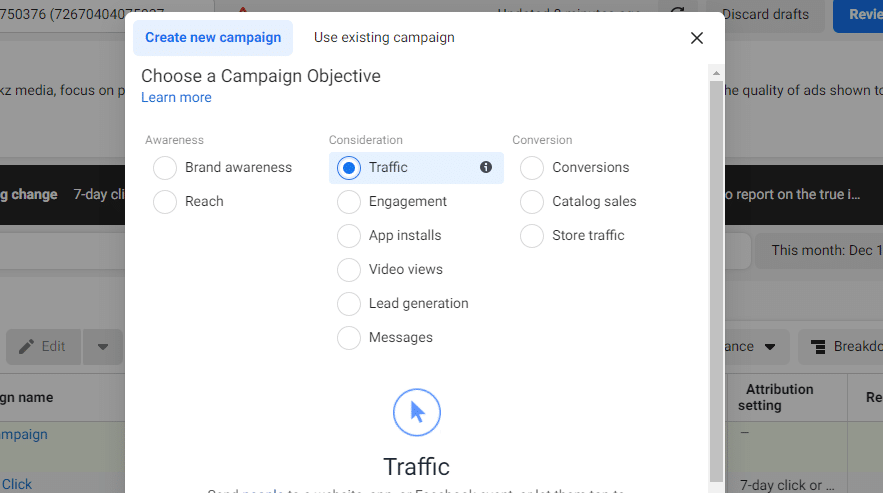This screenshot has width=883, height=493.
Task: Select the Conversions objective
Action: [532, 168]
